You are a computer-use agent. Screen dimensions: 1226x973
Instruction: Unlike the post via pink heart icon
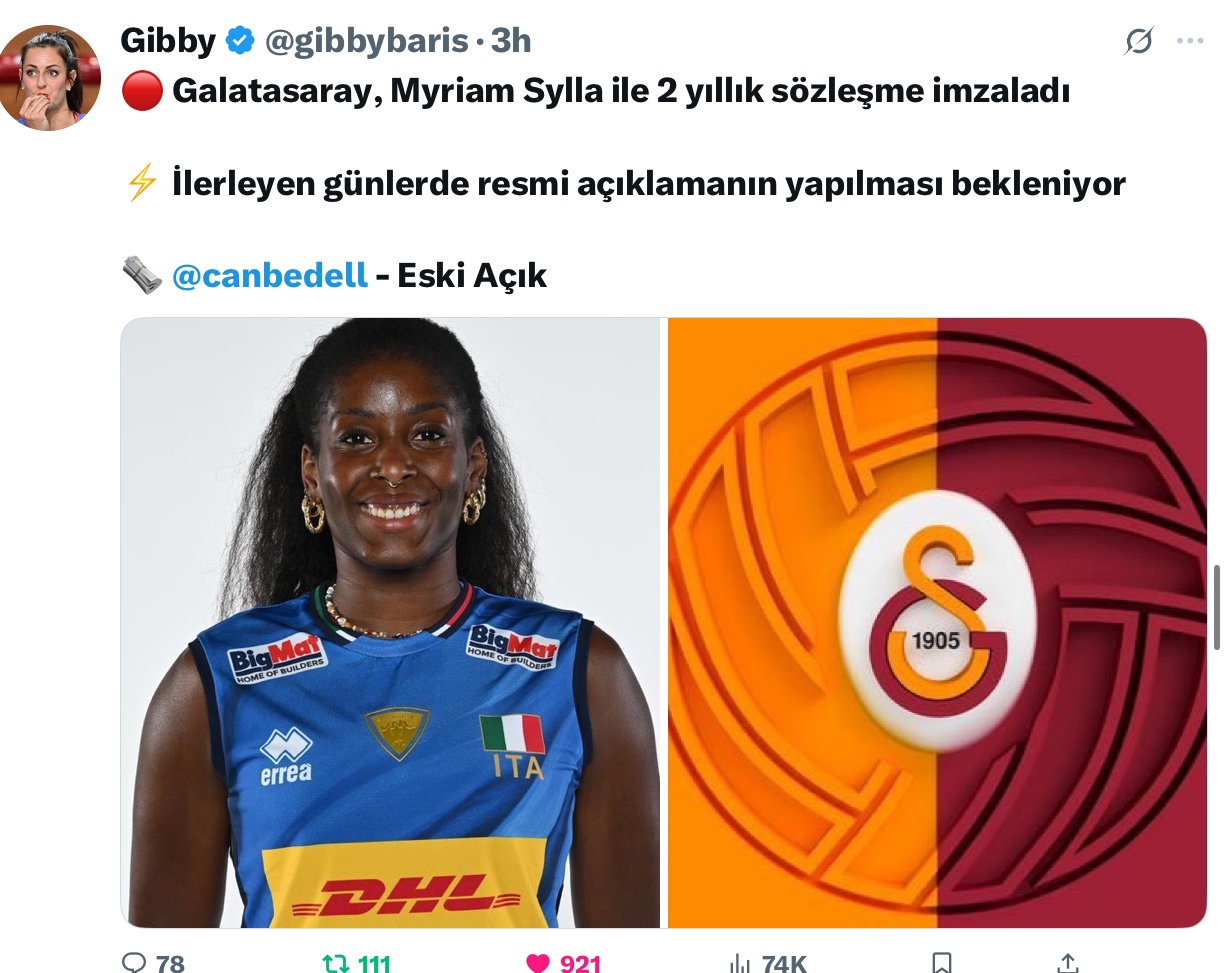click(x=538, y=963)
